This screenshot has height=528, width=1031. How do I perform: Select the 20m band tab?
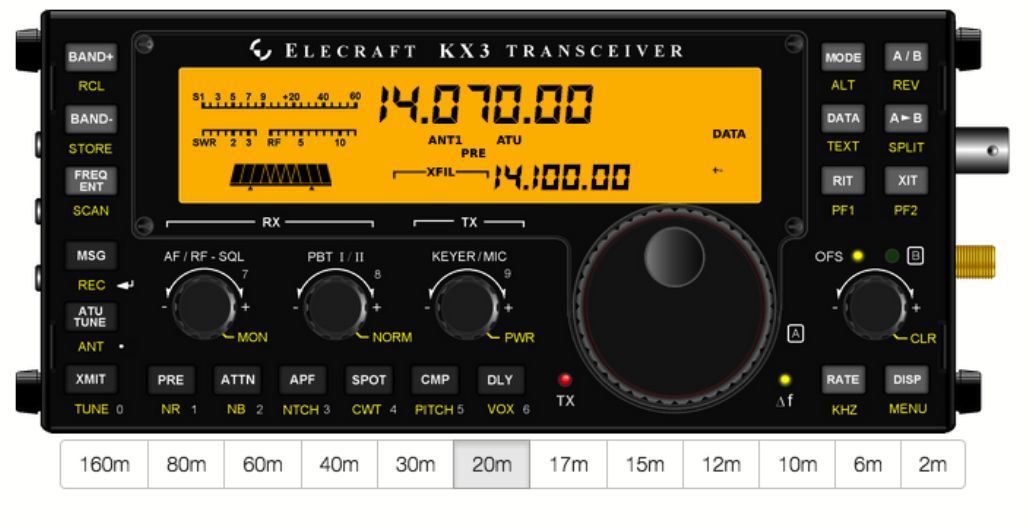pos(492,464)
